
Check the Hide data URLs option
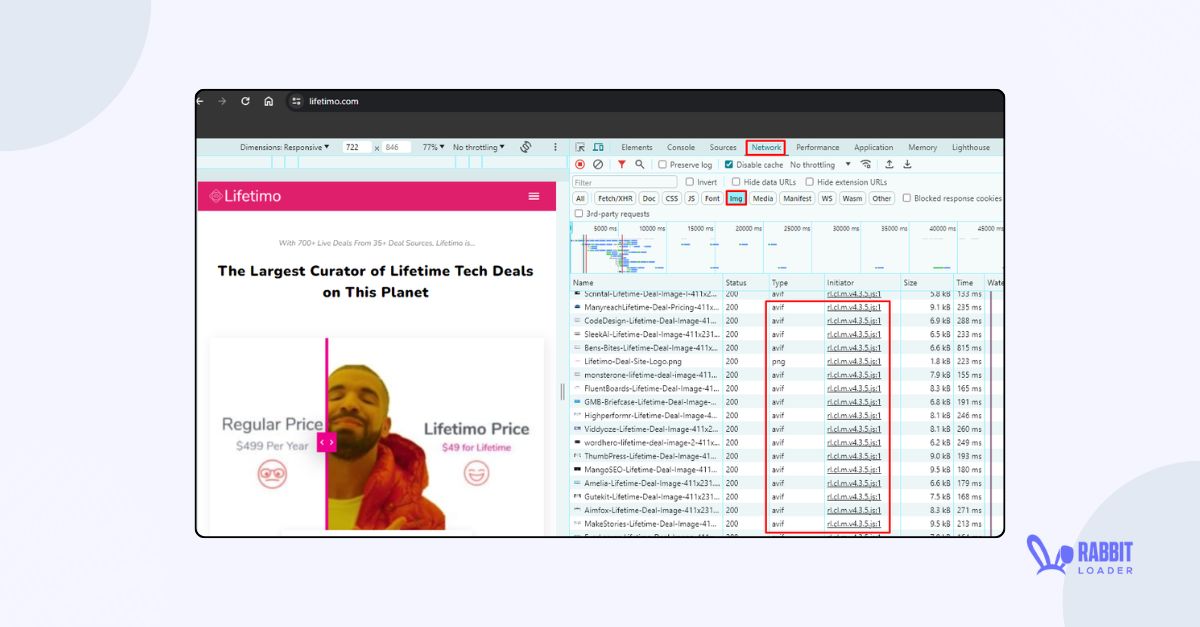pos(735,182)
